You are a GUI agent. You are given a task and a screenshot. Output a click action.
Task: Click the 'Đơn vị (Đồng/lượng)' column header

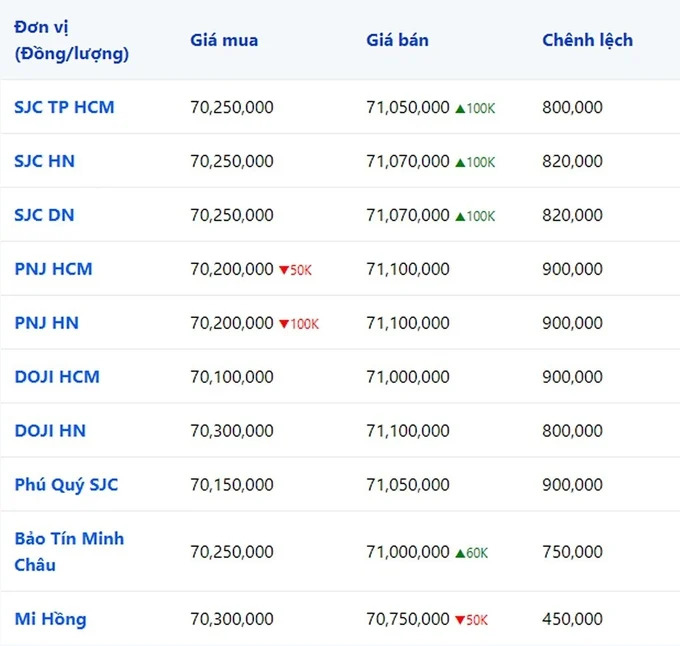(72, 40)
